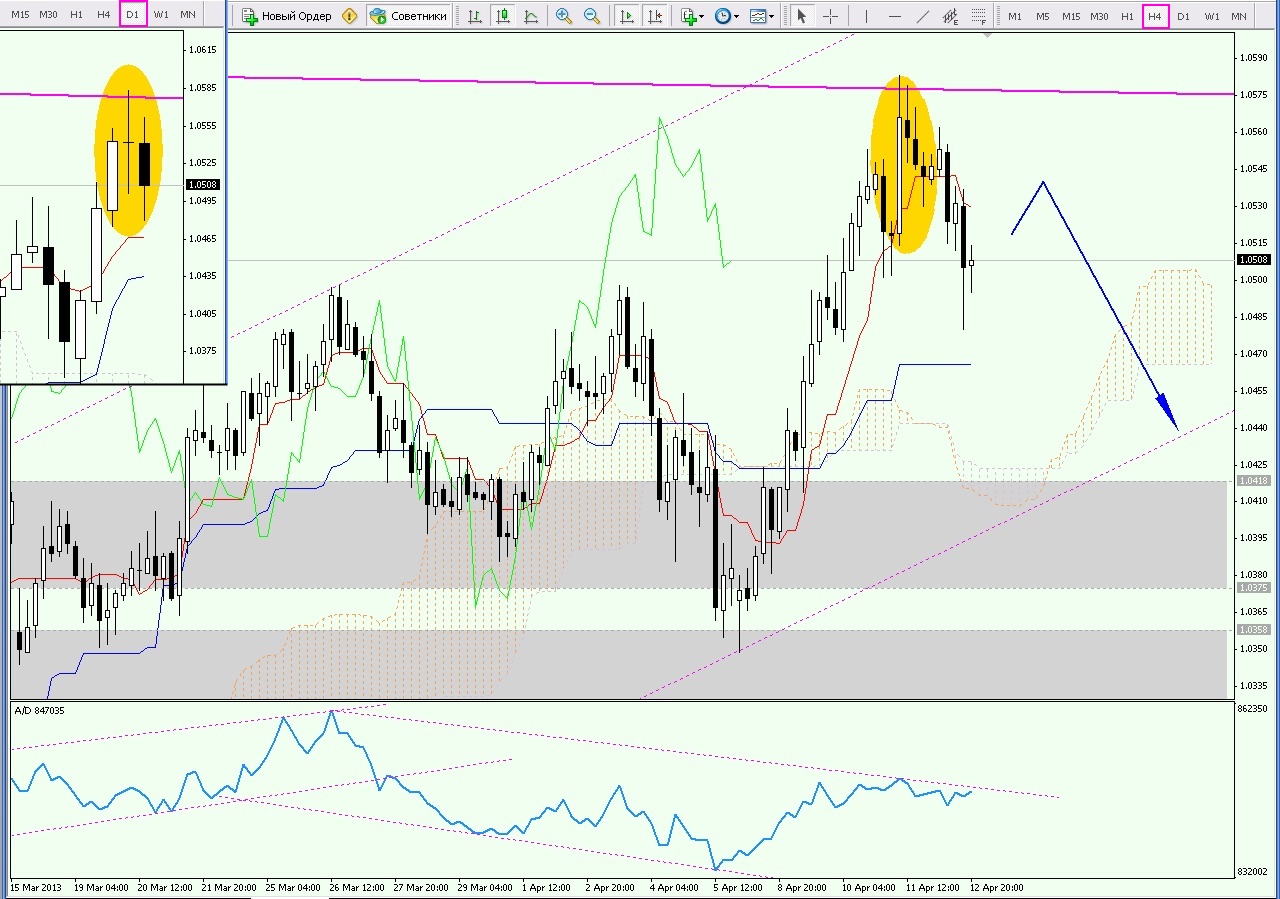Pick the horizontal line drawing tool
The height and width of the screenshot is (899, 1280).
(895, 16)
